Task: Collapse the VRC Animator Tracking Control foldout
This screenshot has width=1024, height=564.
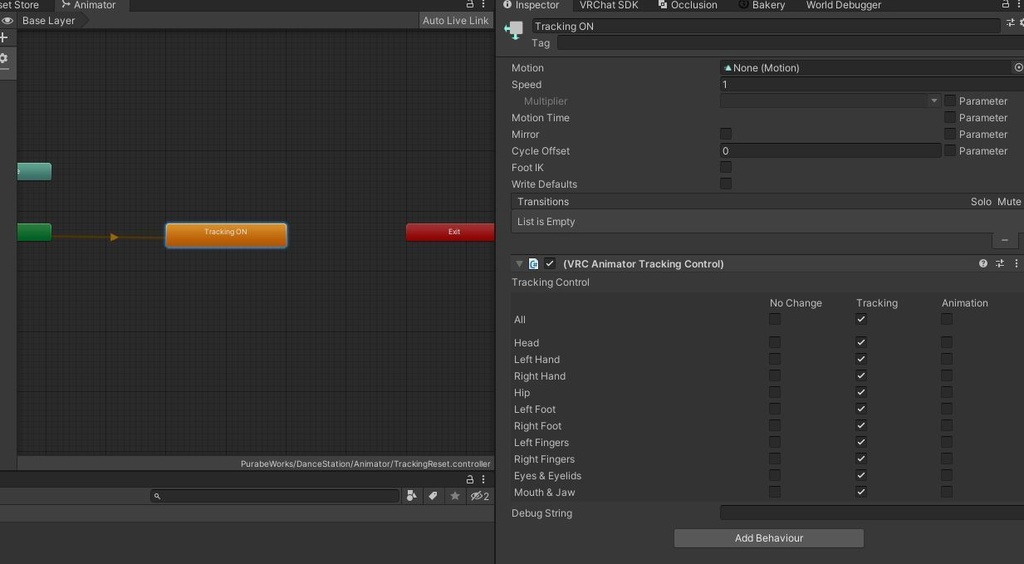Action: pyautogui.click(x=519, y=264)
